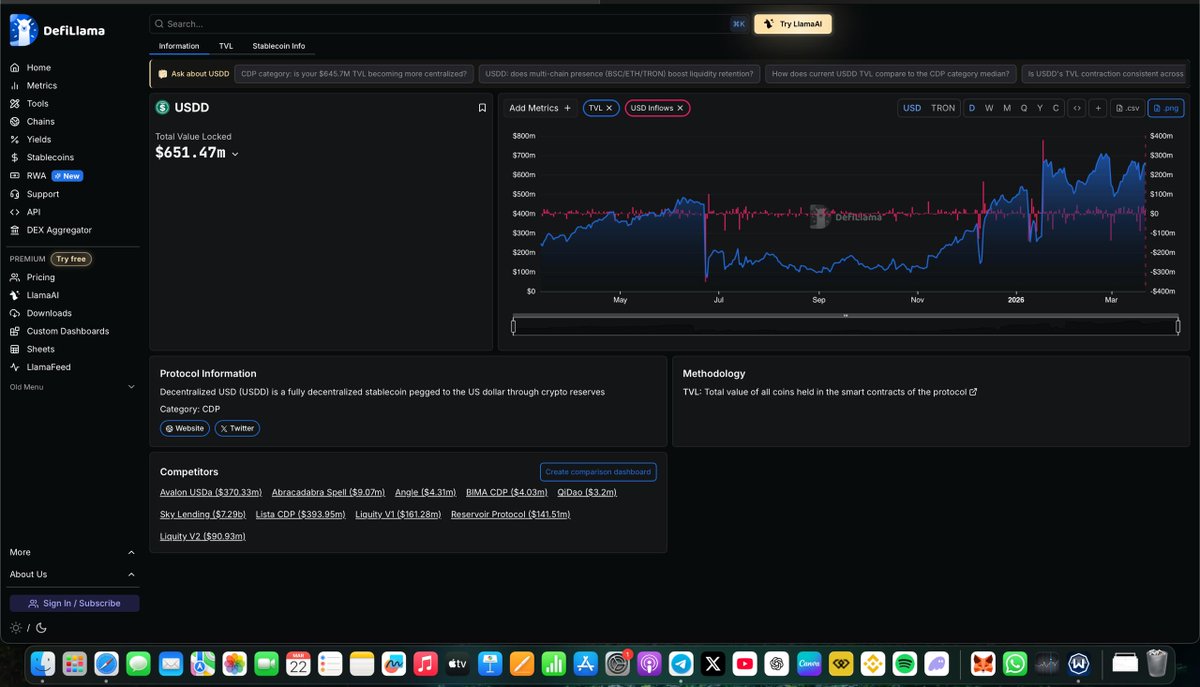Set chart interval to Y (yearly)
The width and height of the screenshot is (1200, 687).
click(1040, 108)
